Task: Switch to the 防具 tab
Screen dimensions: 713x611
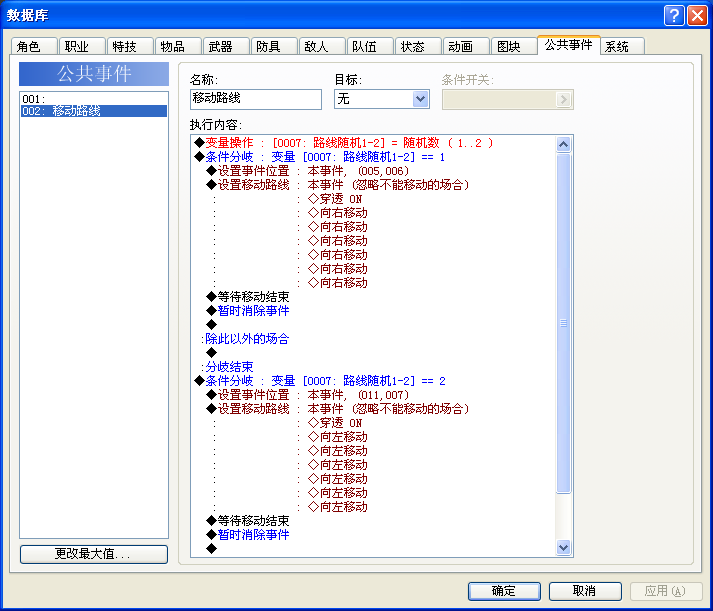Action: pos(274,46)
